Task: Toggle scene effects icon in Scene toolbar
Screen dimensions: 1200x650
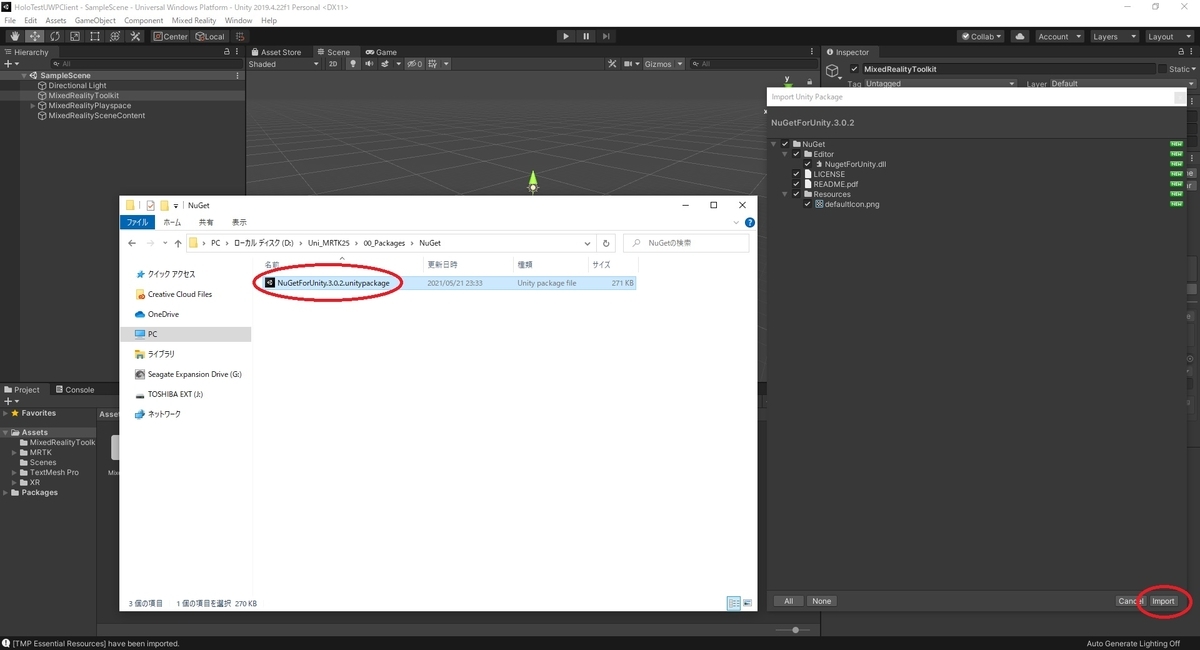Action: (387, 64)
